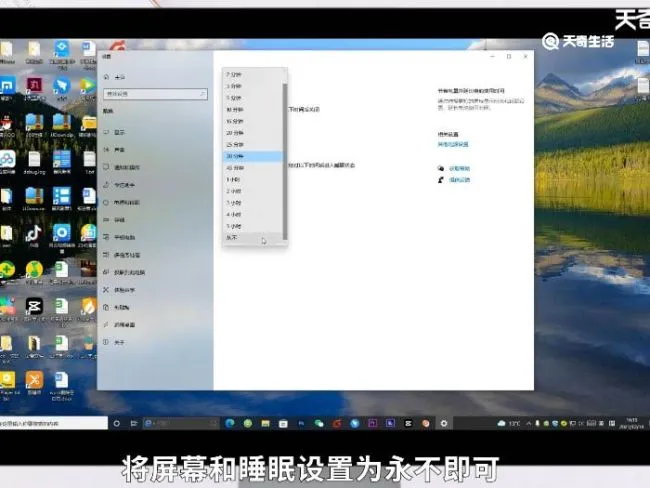
Task: Open WeChat from the taskbar
Action: click(x=319, y=423)
